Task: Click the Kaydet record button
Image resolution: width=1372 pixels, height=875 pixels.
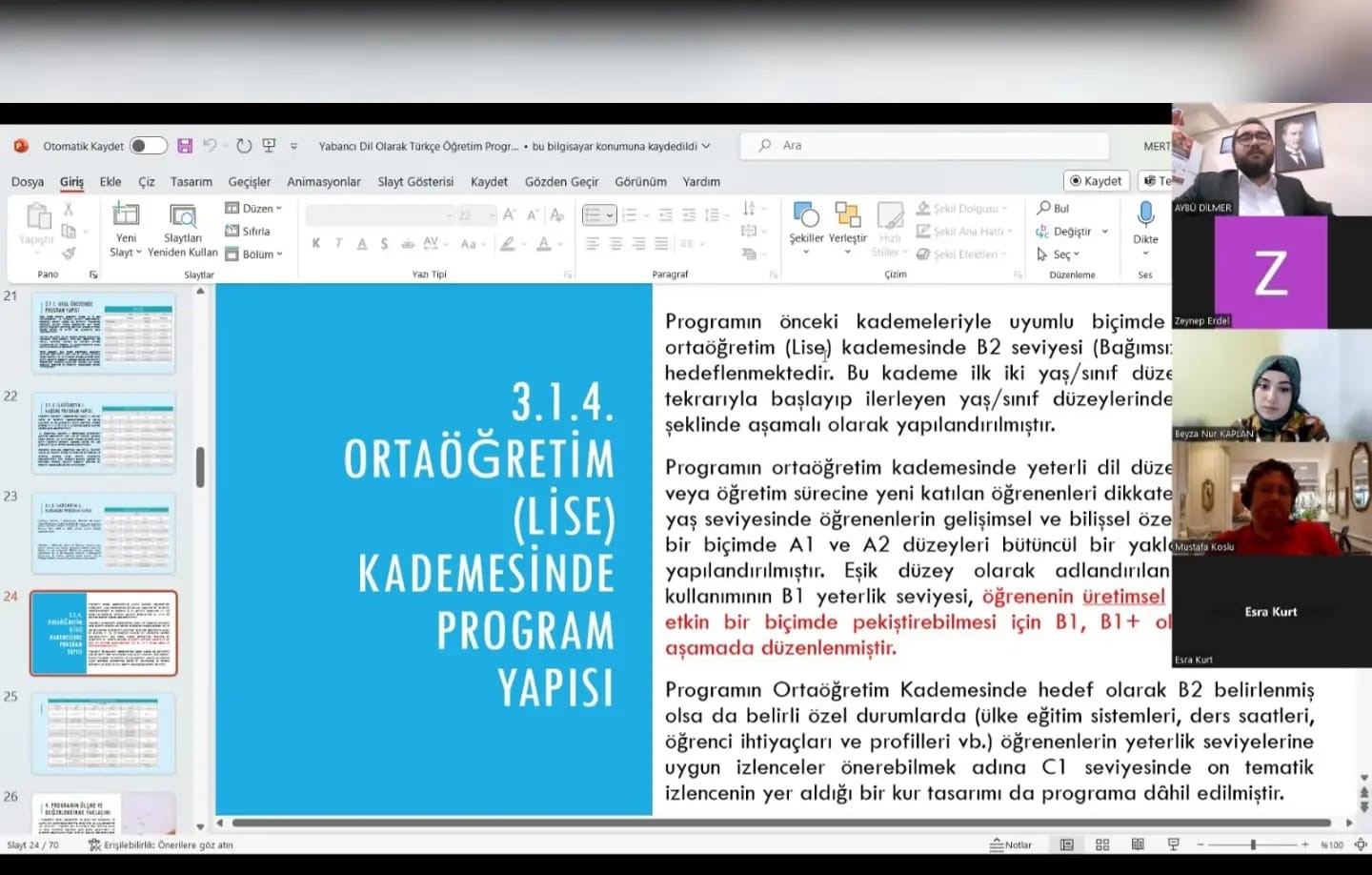Action: click(x=1096, y=181)
